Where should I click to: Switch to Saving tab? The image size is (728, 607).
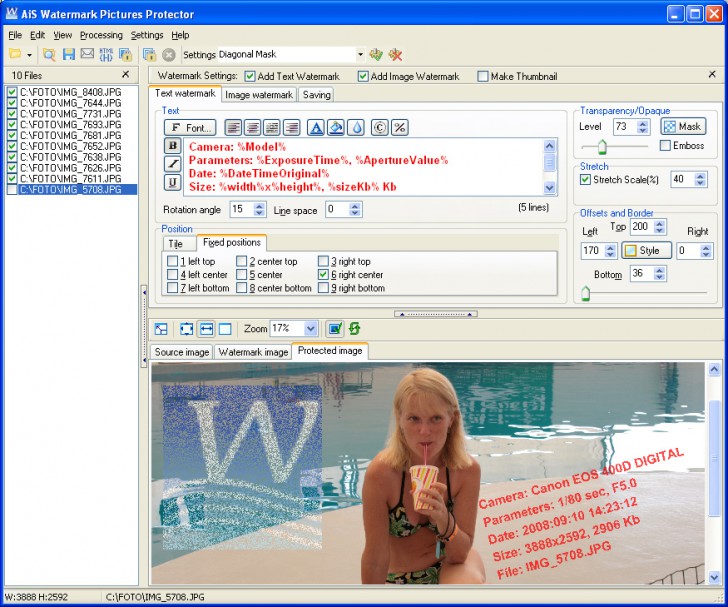[x=317, y=95]
